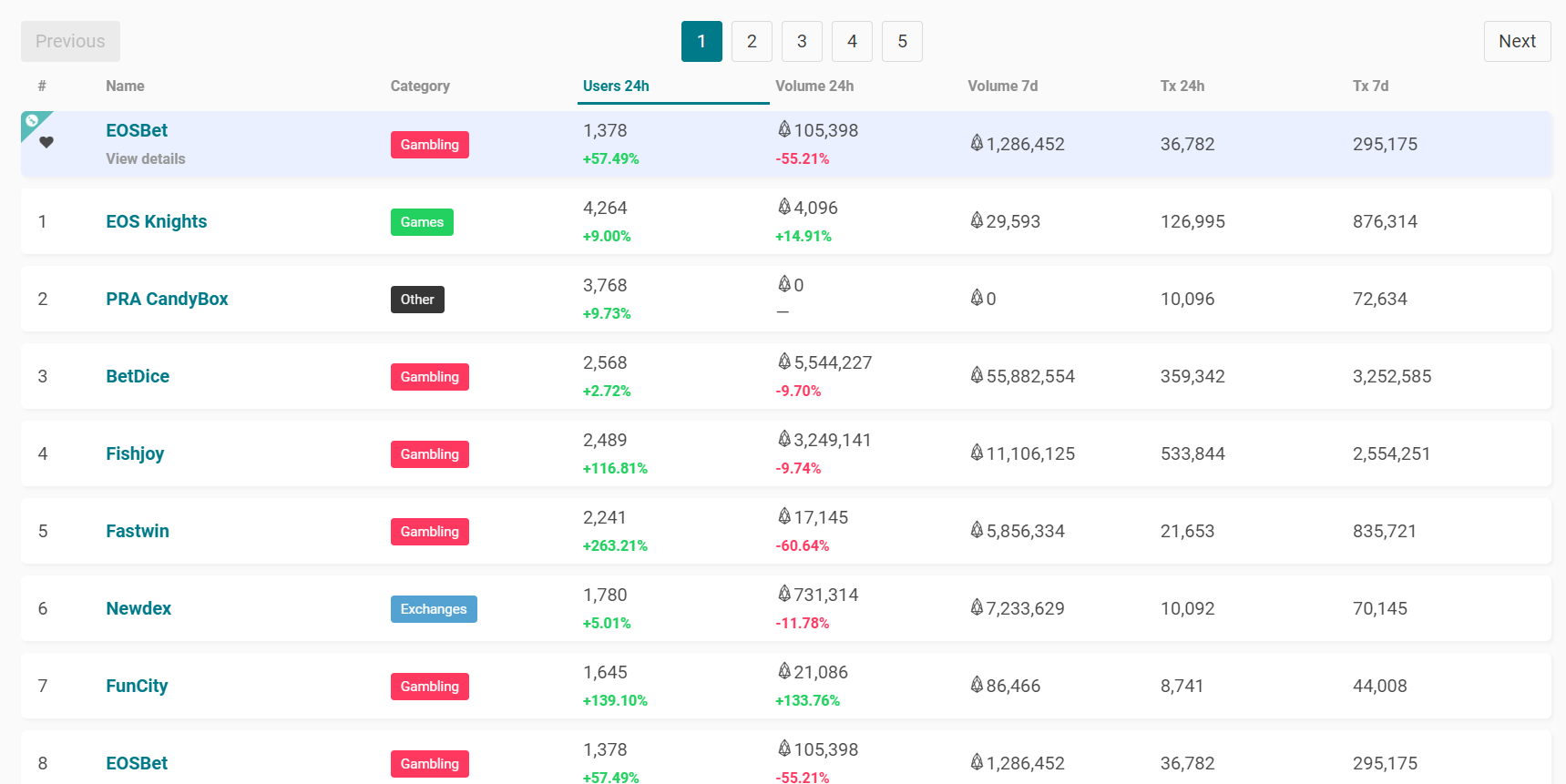This screenshot has height=784, width=1566.
Task: Sort by the # rank column
Action: (42, 86)
